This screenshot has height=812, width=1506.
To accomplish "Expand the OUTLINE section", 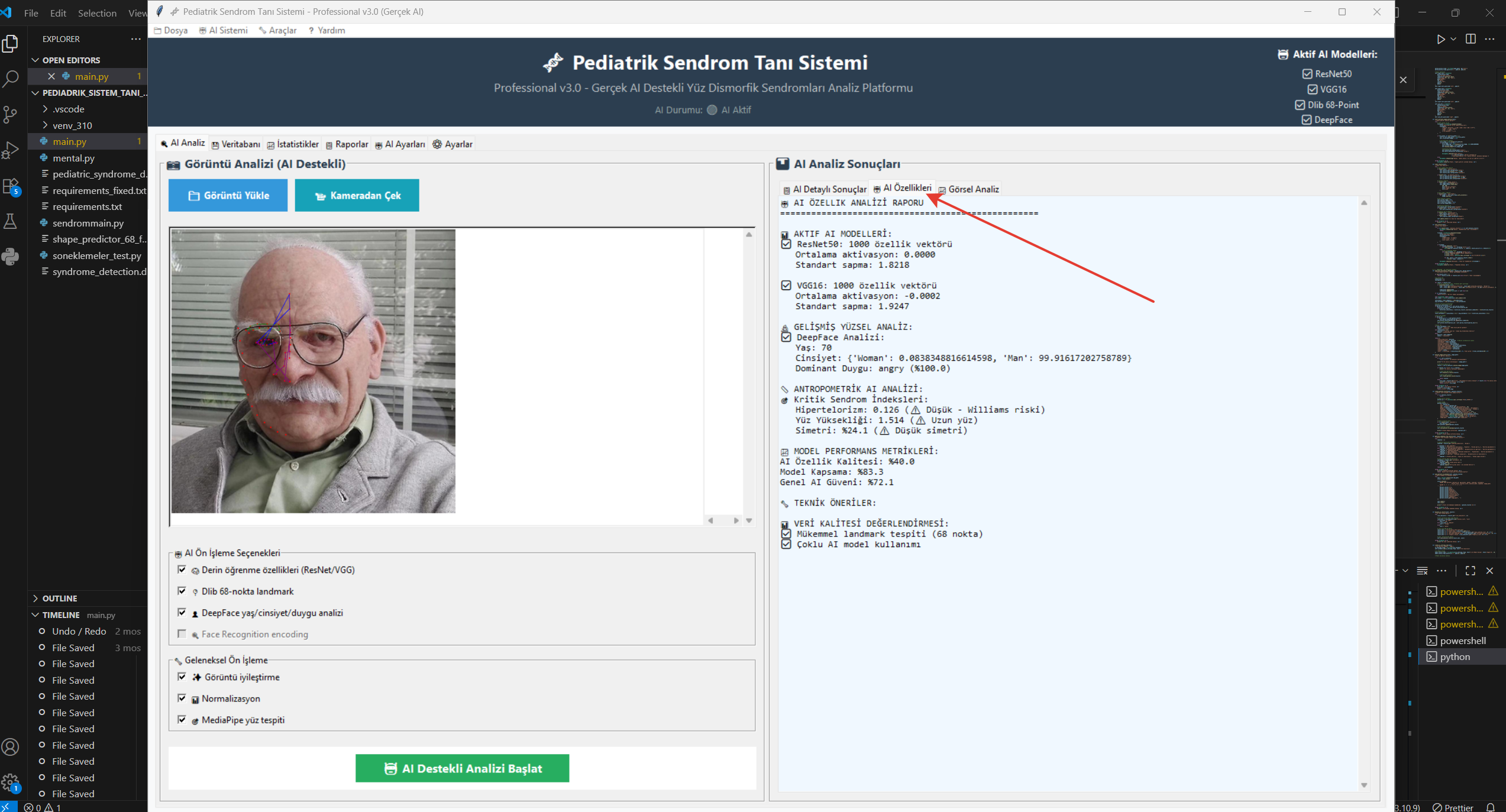I will tap(59, 598).
